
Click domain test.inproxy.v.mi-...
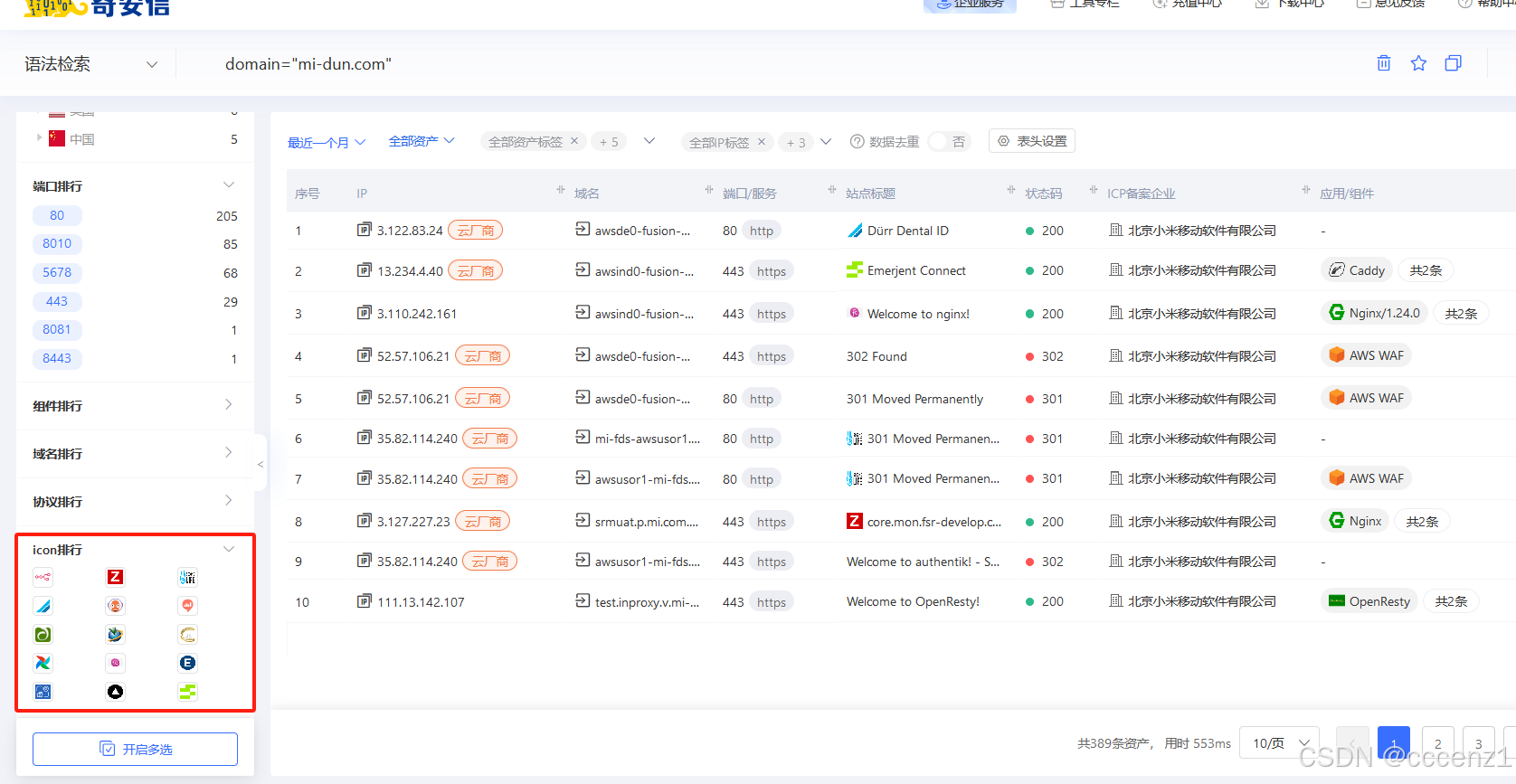pyautogui.click(x=647, y=602)
